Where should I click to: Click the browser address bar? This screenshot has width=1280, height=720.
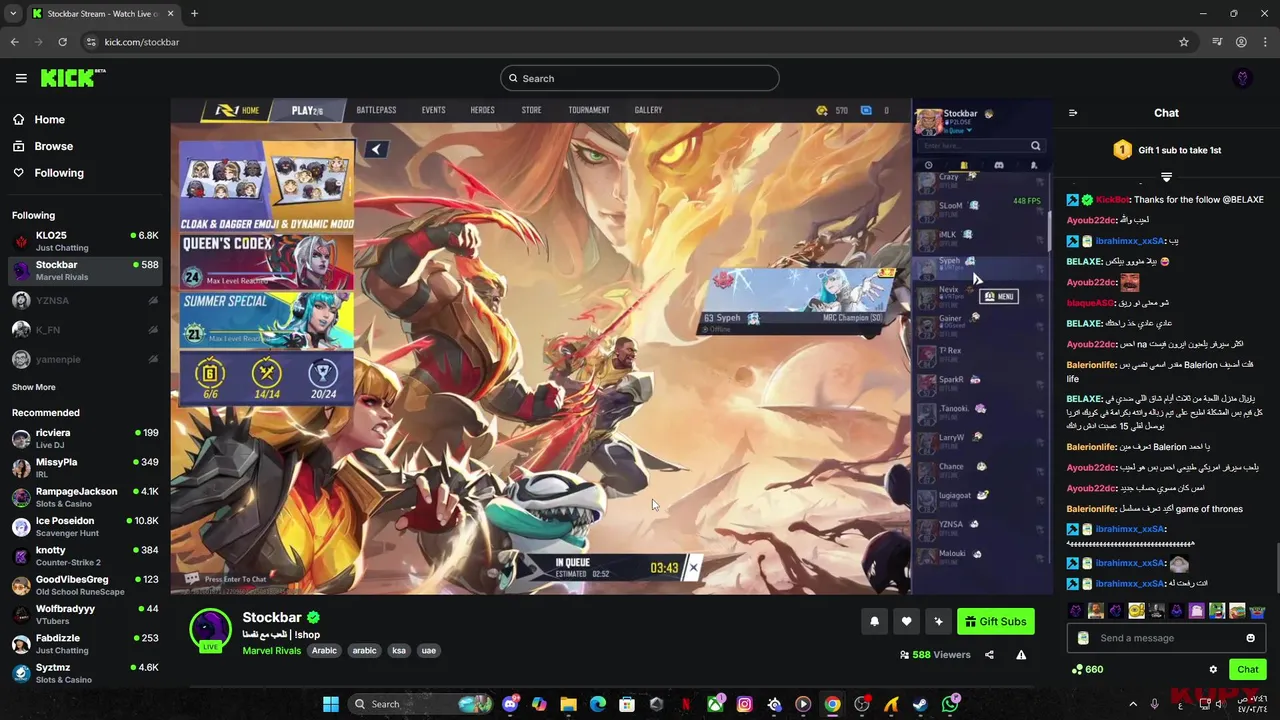click(x=630, y=42)
